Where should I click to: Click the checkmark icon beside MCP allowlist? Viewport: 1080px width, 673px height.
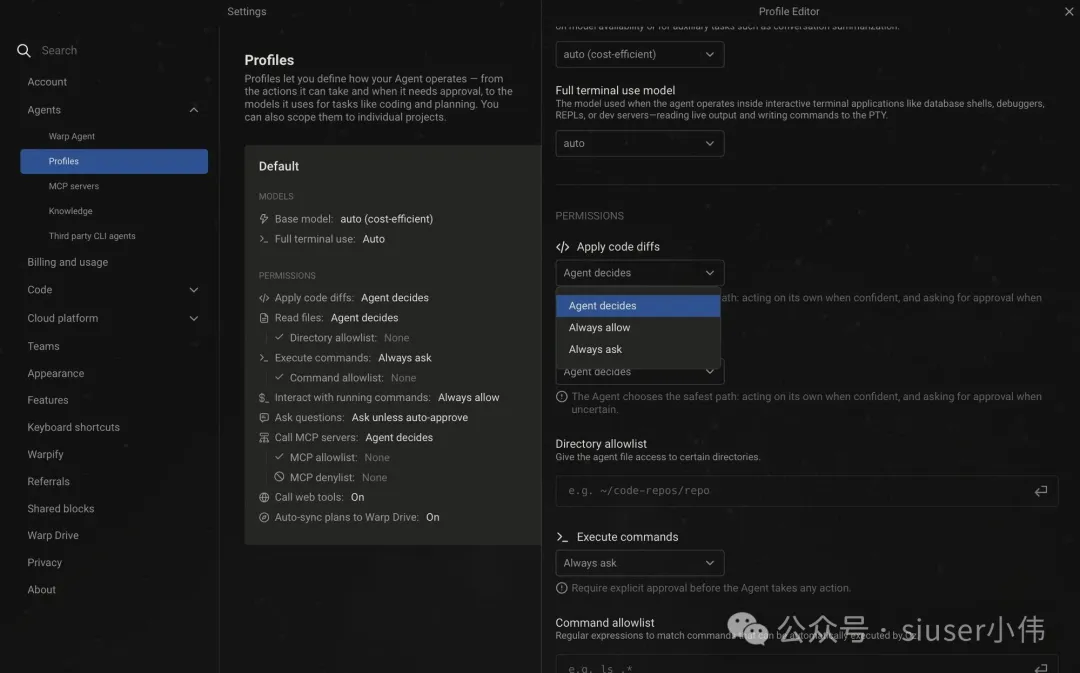279,457
